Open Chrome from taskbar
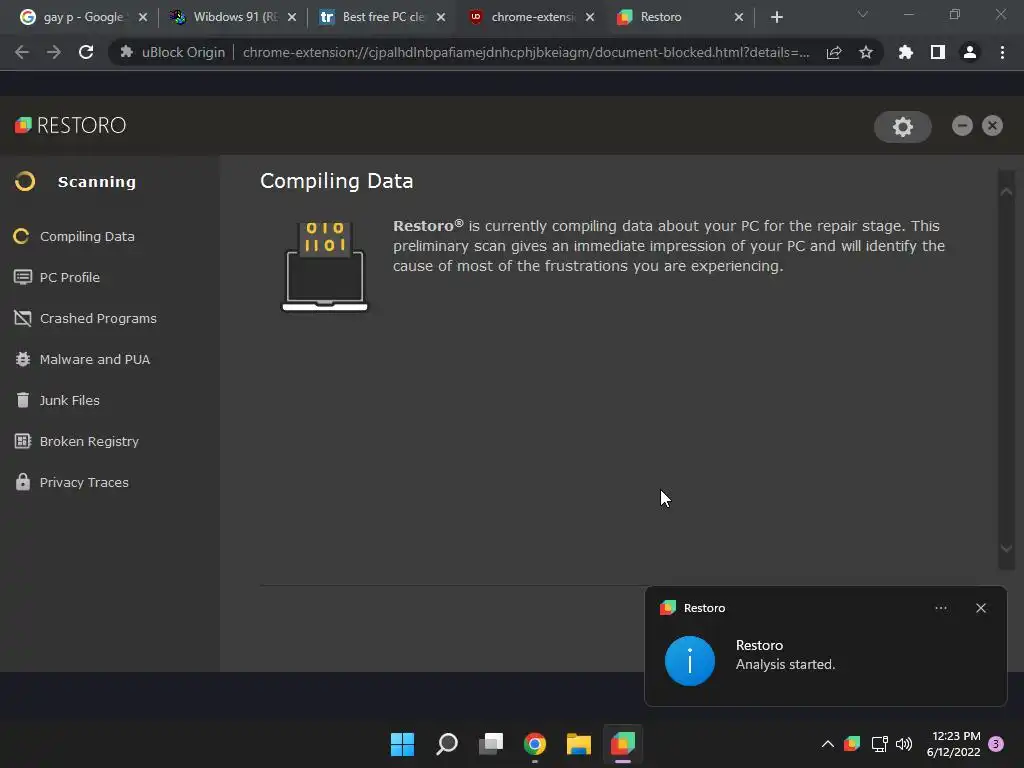This screenshot has width=1024, height=768. pyautogui.click(x=535, y=744)
